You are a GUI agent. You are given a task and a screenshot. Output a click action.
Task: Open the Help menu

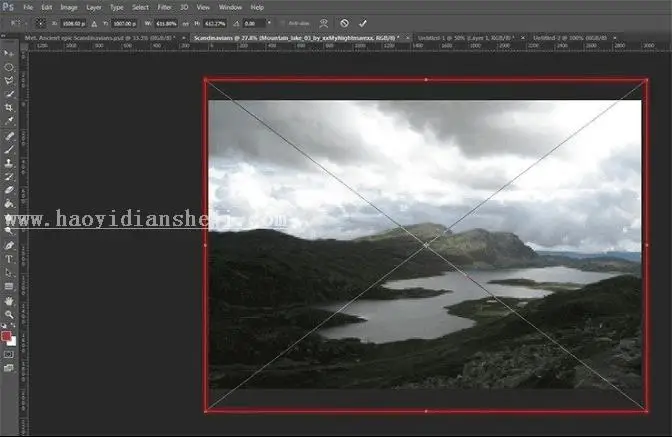[x=257, y=7]
